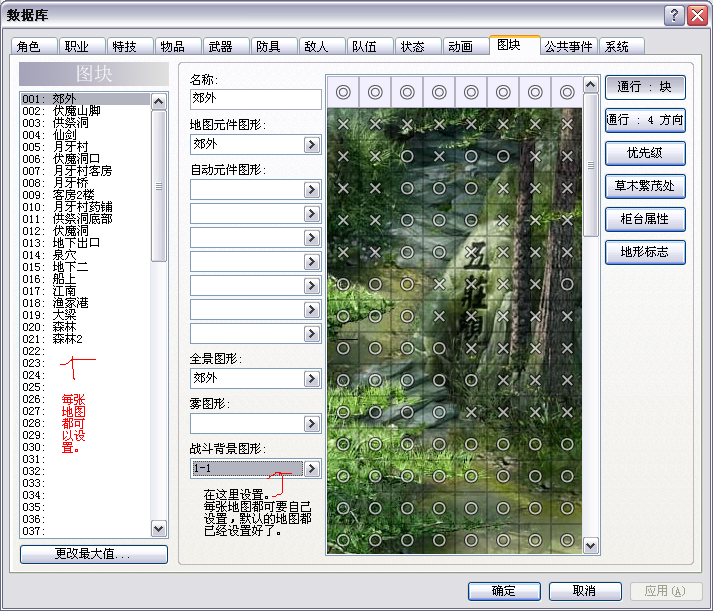Viewport: 713px width, 611px height.
Task: Select tileset 021: 森林2
Action: tap(85, 339)
